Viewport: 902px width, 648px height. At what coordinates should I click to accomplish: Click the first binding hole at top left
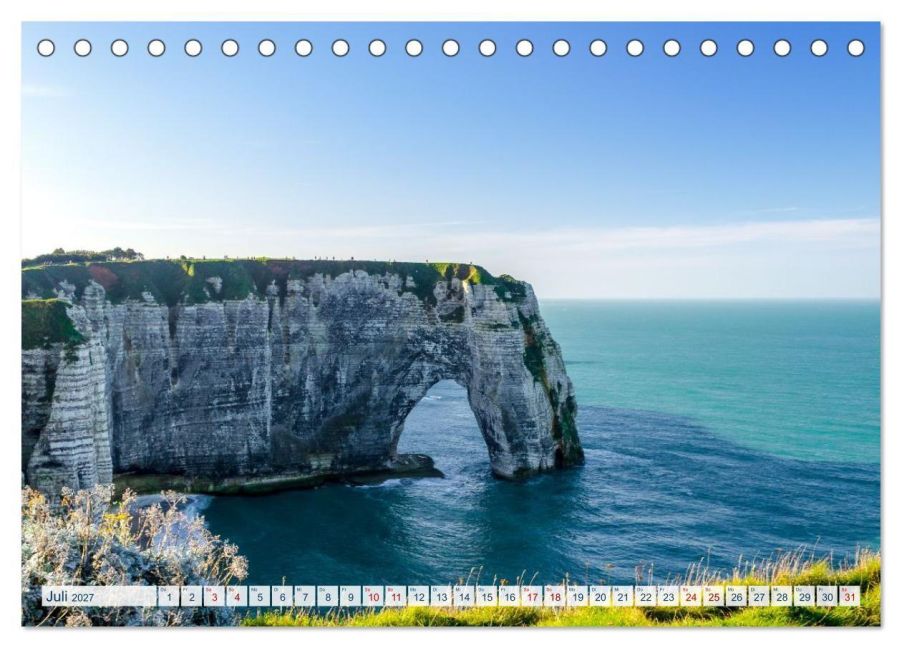tap(46, 48)
